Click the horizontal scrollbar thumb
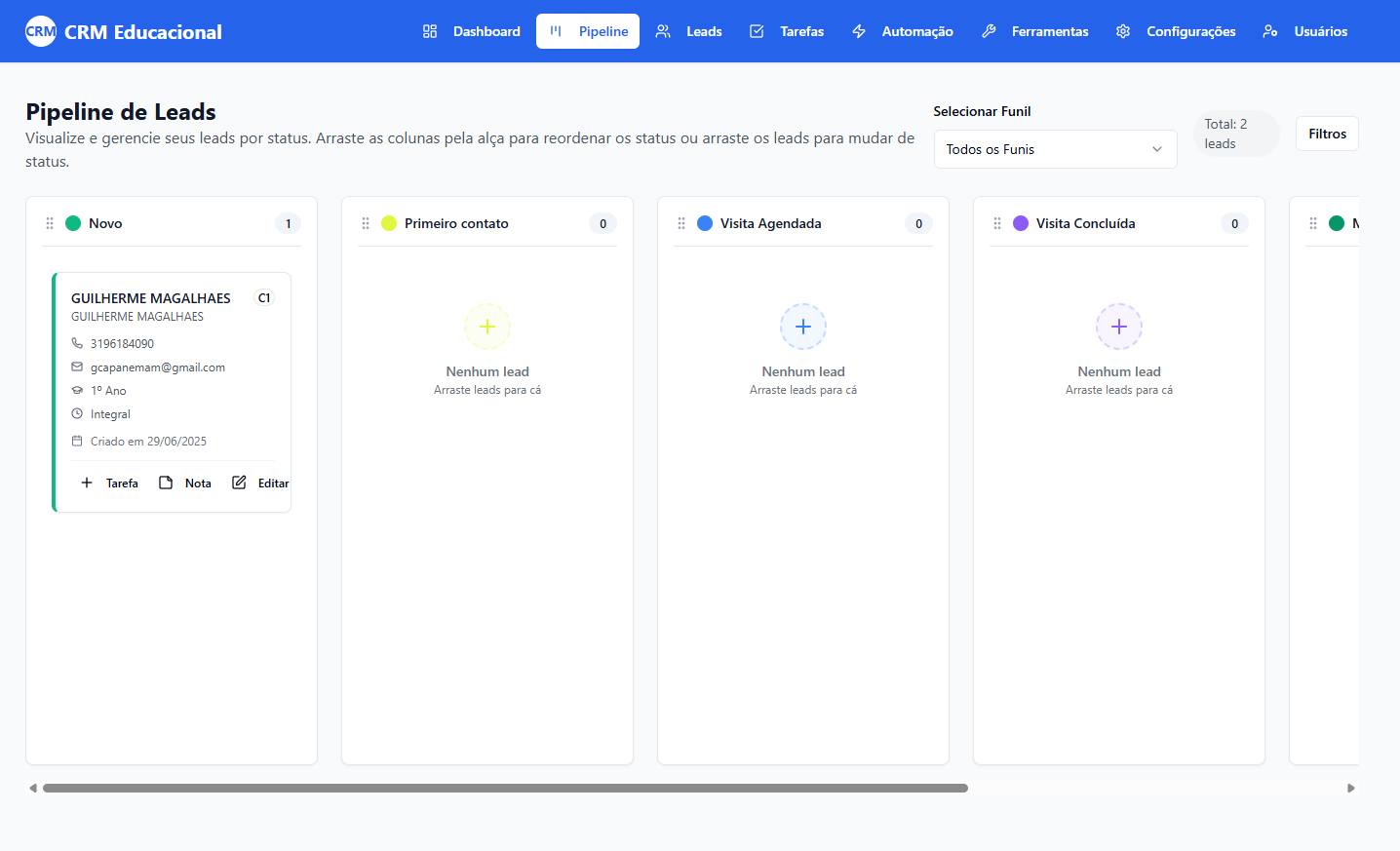The width and height of the screenshot is (1400, 851). click(505, 788)
